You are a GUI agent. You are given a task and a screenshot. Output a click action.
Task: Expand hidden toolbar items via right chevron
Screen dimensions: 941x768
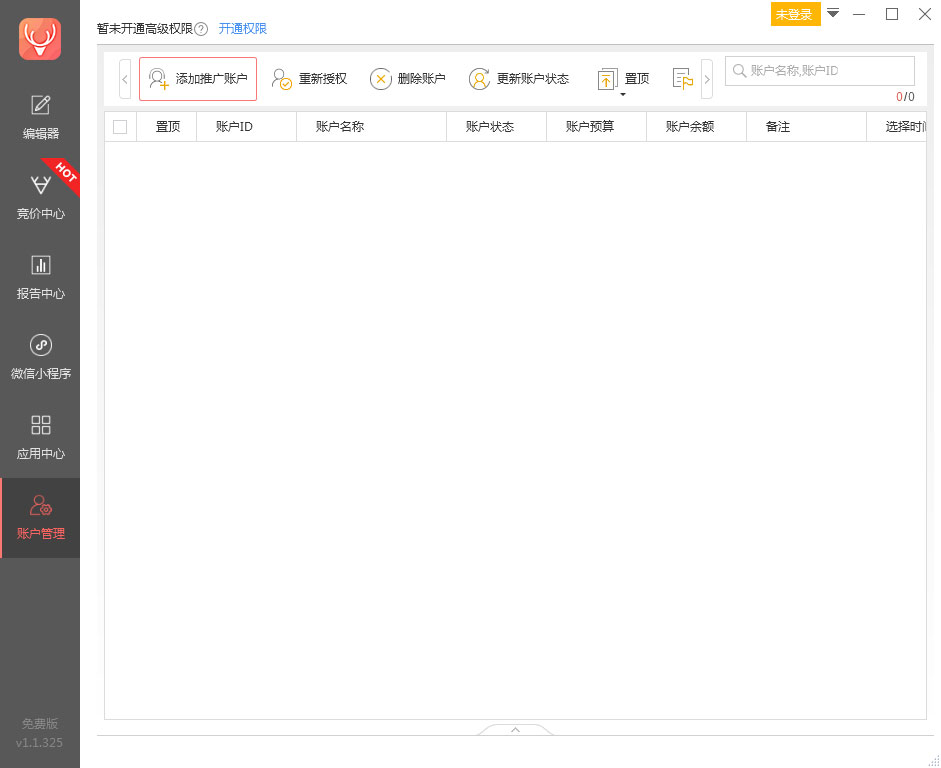pyautogui.click(x=708, y=77)
